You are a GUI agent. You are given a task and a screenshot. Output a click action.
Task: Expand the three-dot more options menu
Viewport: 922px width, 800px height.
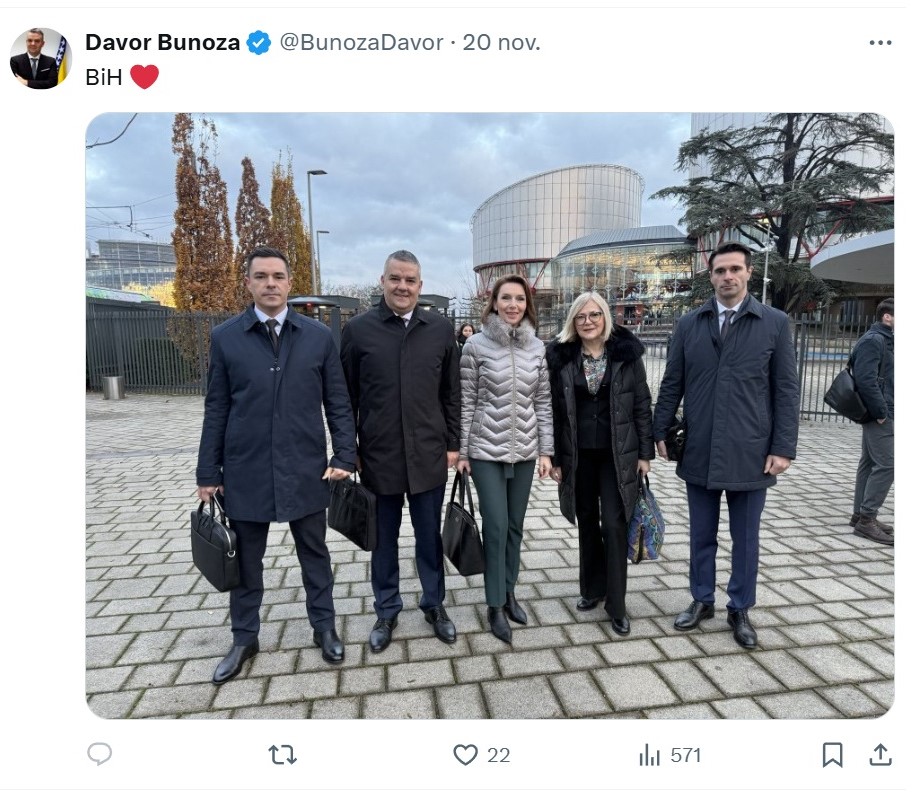tap(880, 42)
